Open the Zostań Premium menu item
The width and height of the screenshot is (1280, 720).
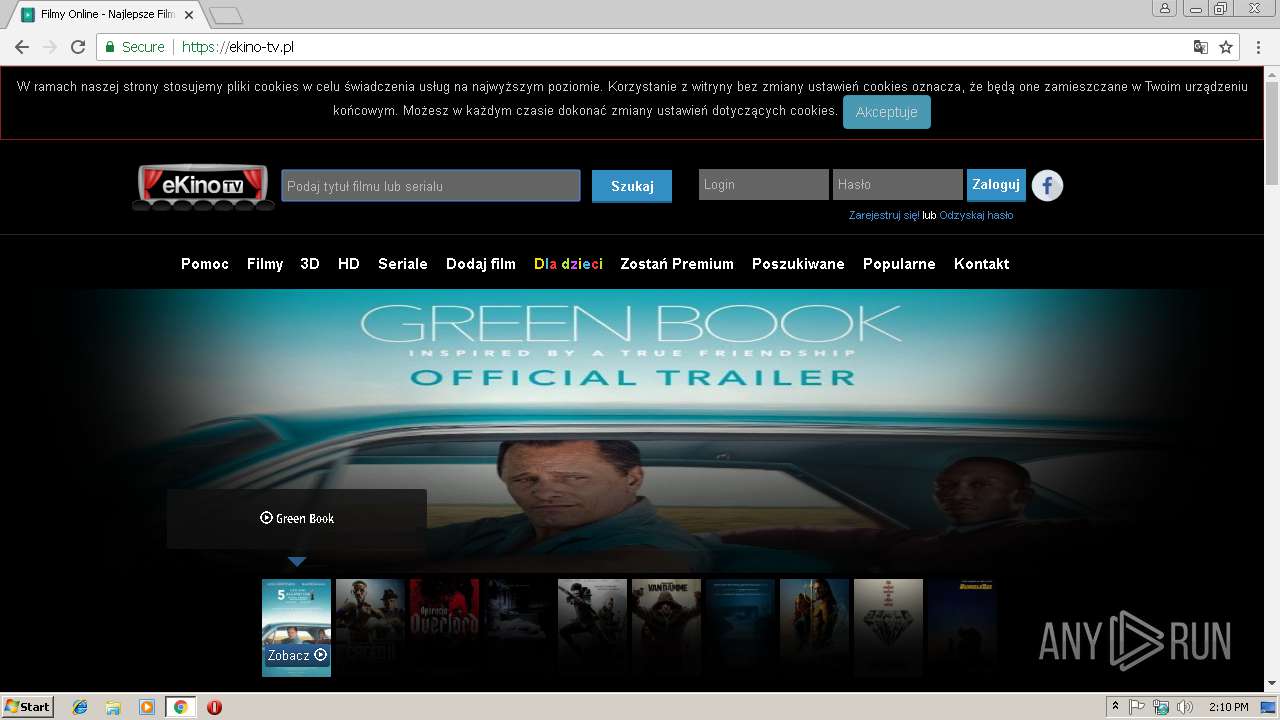[x=677, y=264]
